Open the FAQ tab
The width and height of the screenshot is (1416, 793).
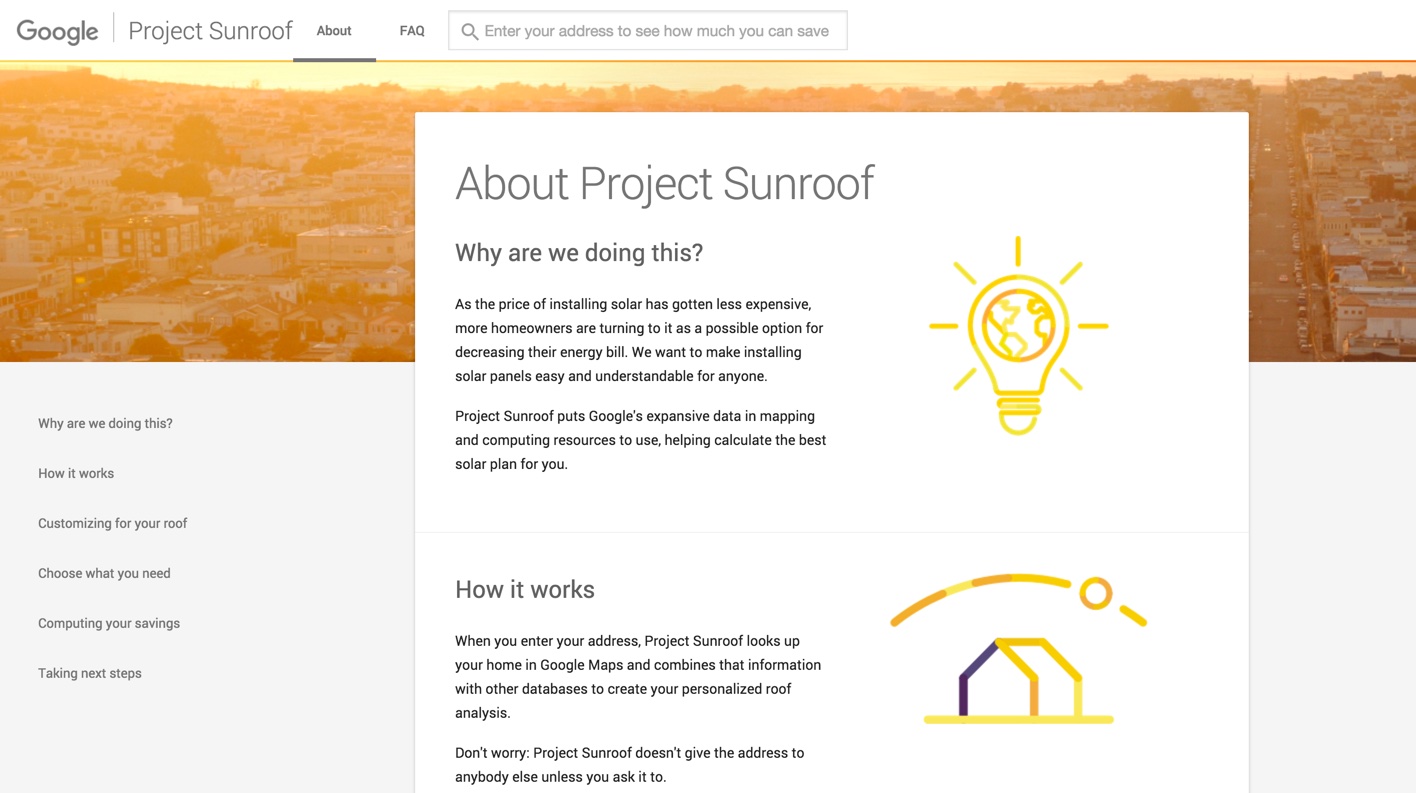[x=412, y=31]
